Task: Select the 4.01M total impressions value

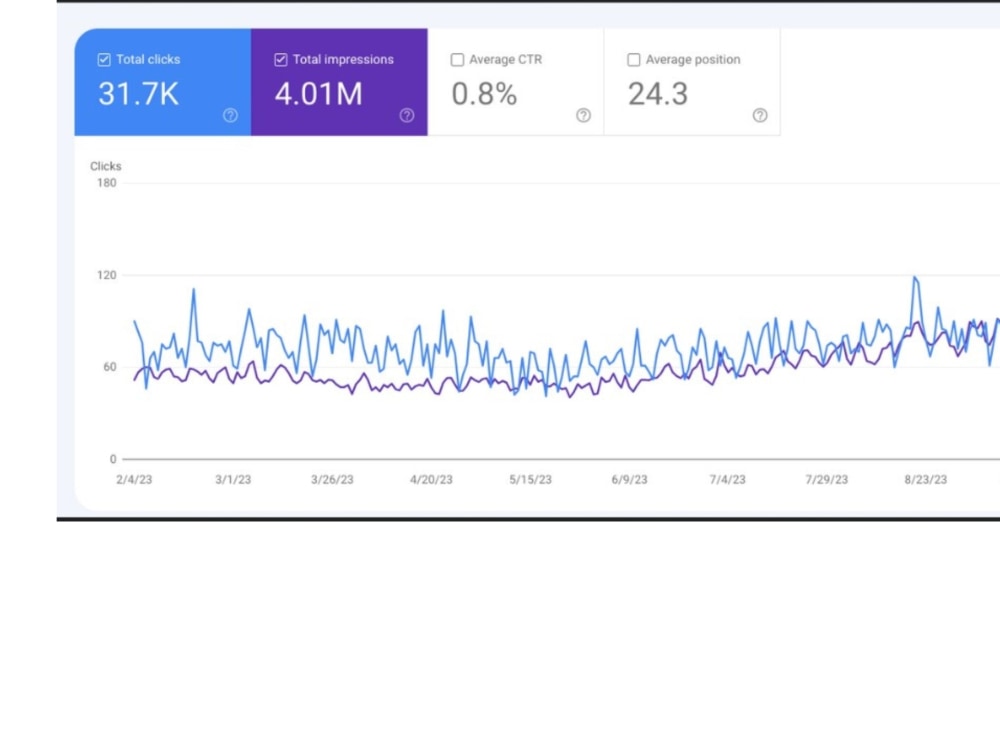Action: coord(319,94)
